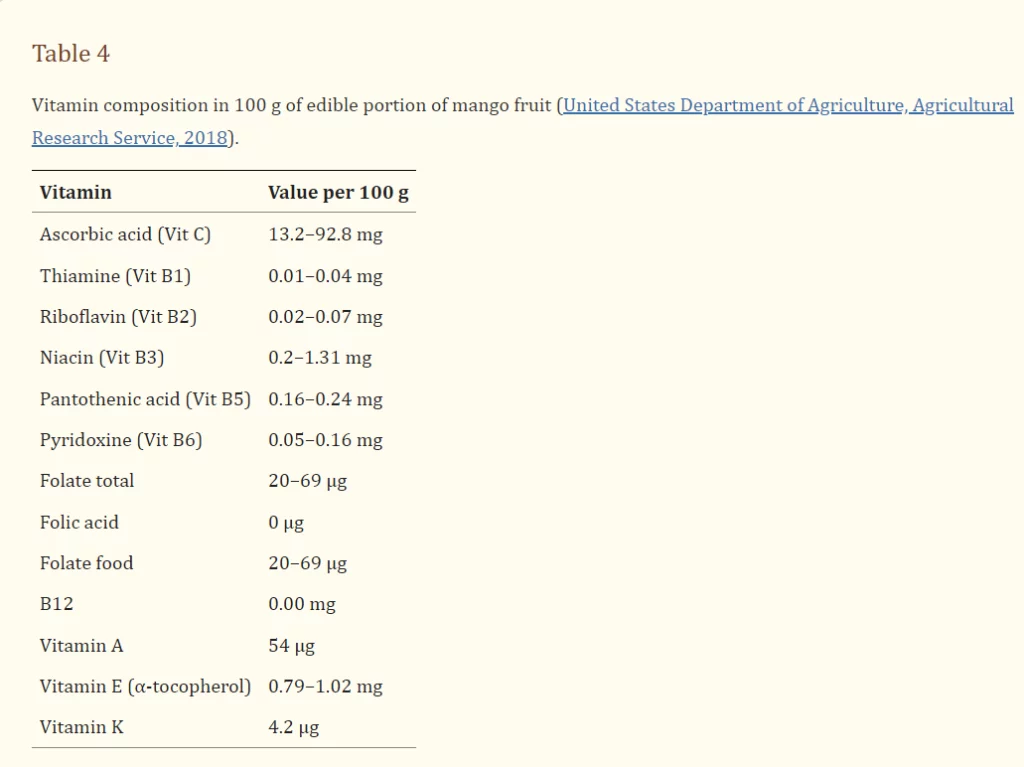This screenshot has width=1024, height=767.
Task: Click the 0.2–1.31 mg niacin value
Action: tap(319, 357)
